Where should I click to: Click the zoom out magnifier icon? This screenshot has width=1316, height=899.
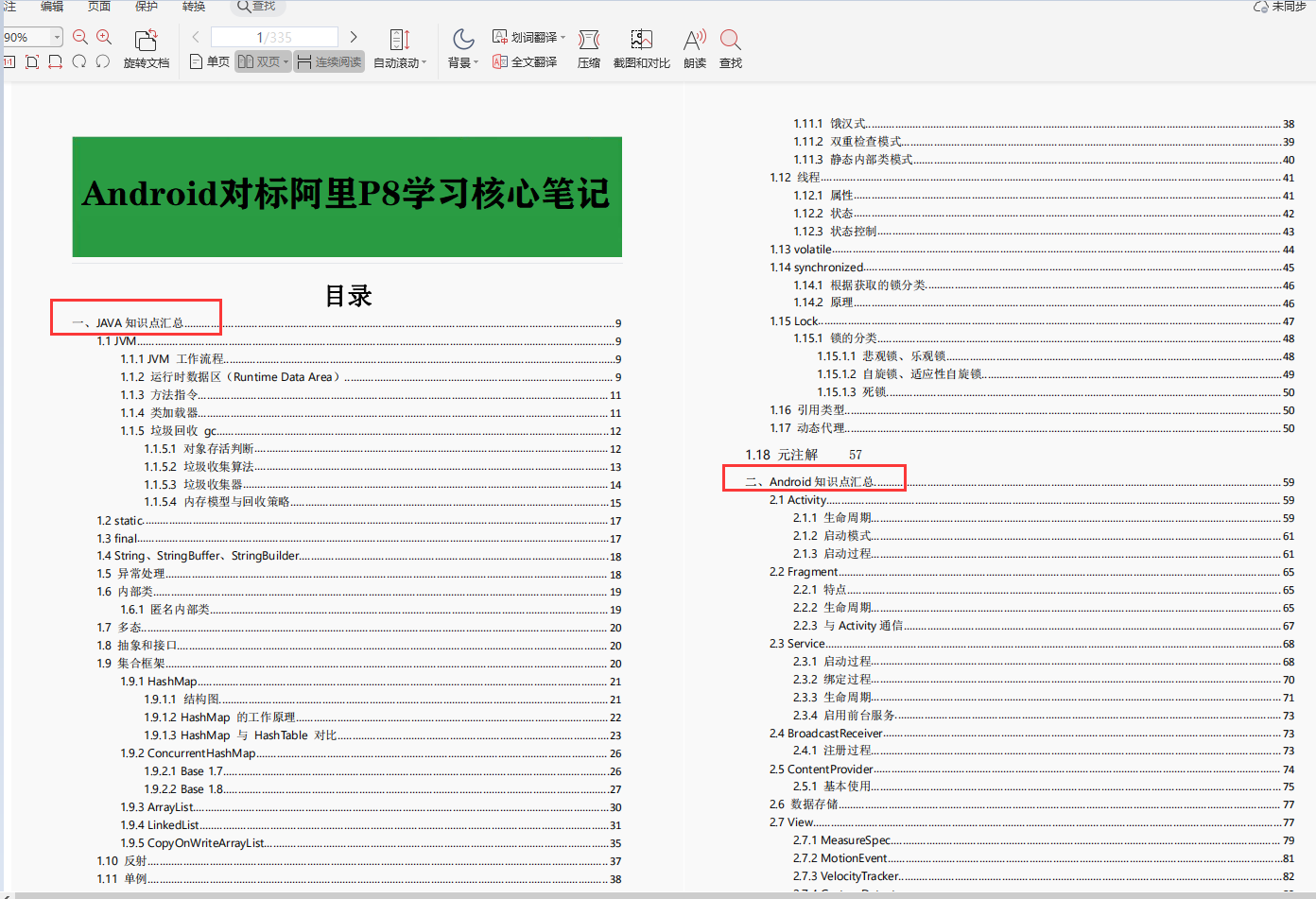[x=80, y=37]
